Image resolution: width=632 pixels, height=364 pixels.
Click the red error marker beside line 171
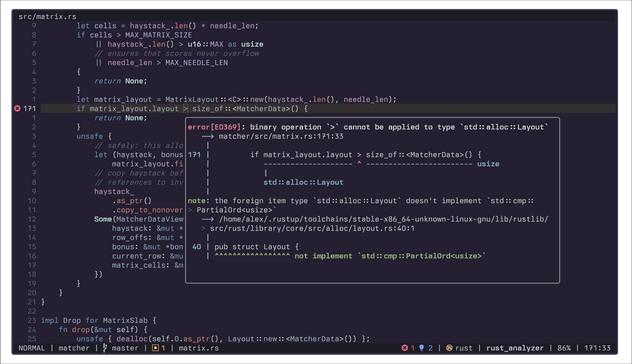click(x=17, y=108)
